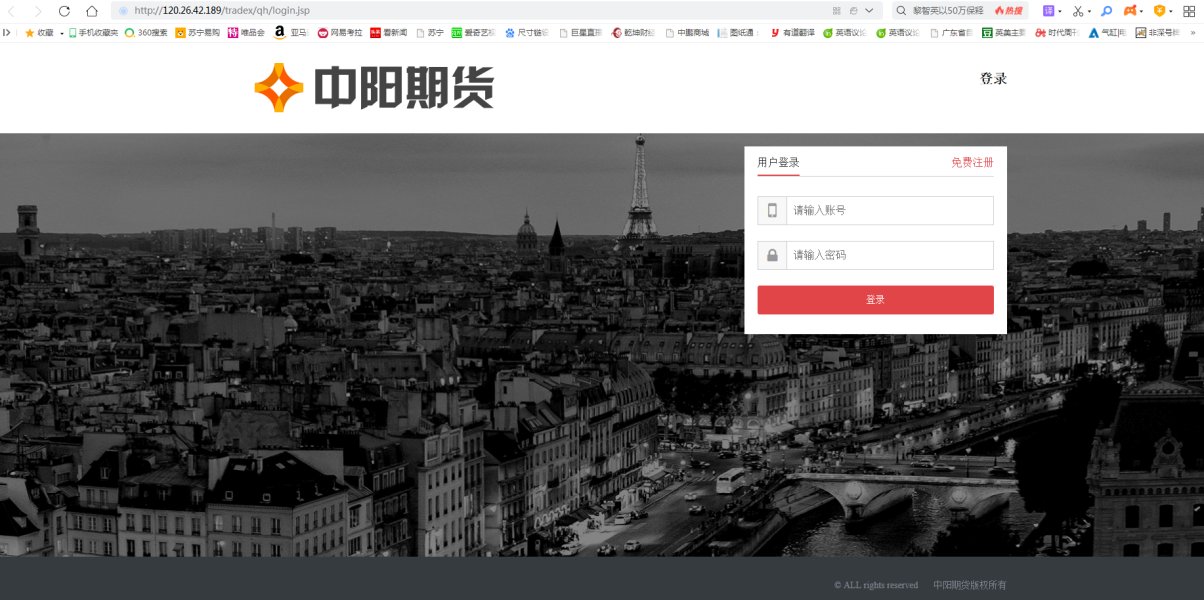Open the 图纸通 bookmark
Viewport: 1204px width, 600px height.
[739, 32]
